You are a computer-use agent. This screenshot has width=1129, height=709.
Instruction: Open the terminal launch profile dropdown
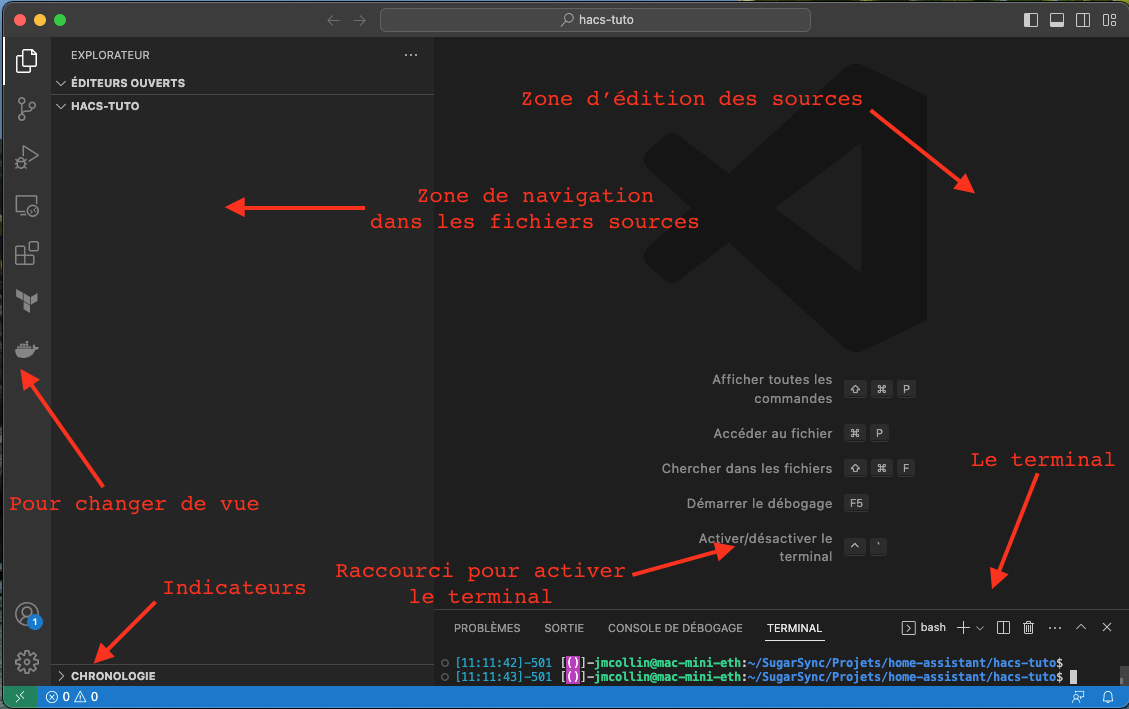[x=980, y=628]
